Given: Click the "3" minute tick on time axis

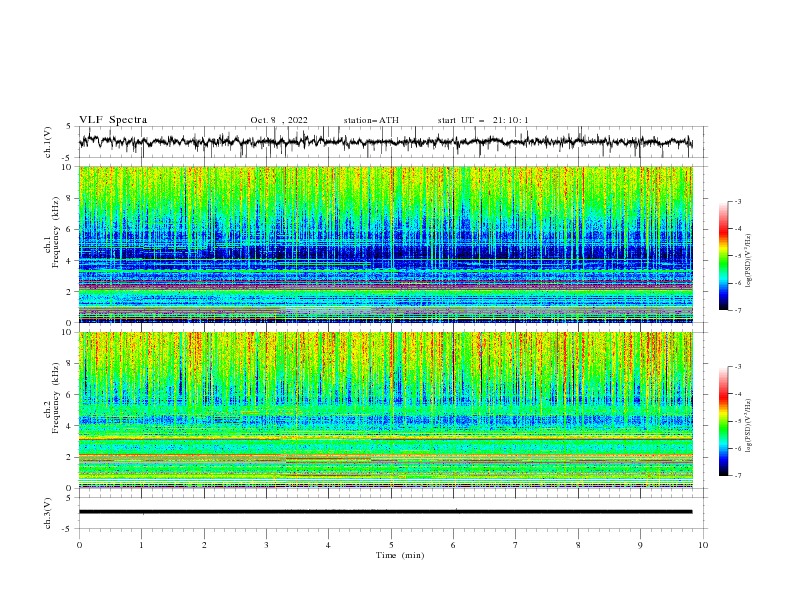Looking at the screenshot, I should point(266,545).
